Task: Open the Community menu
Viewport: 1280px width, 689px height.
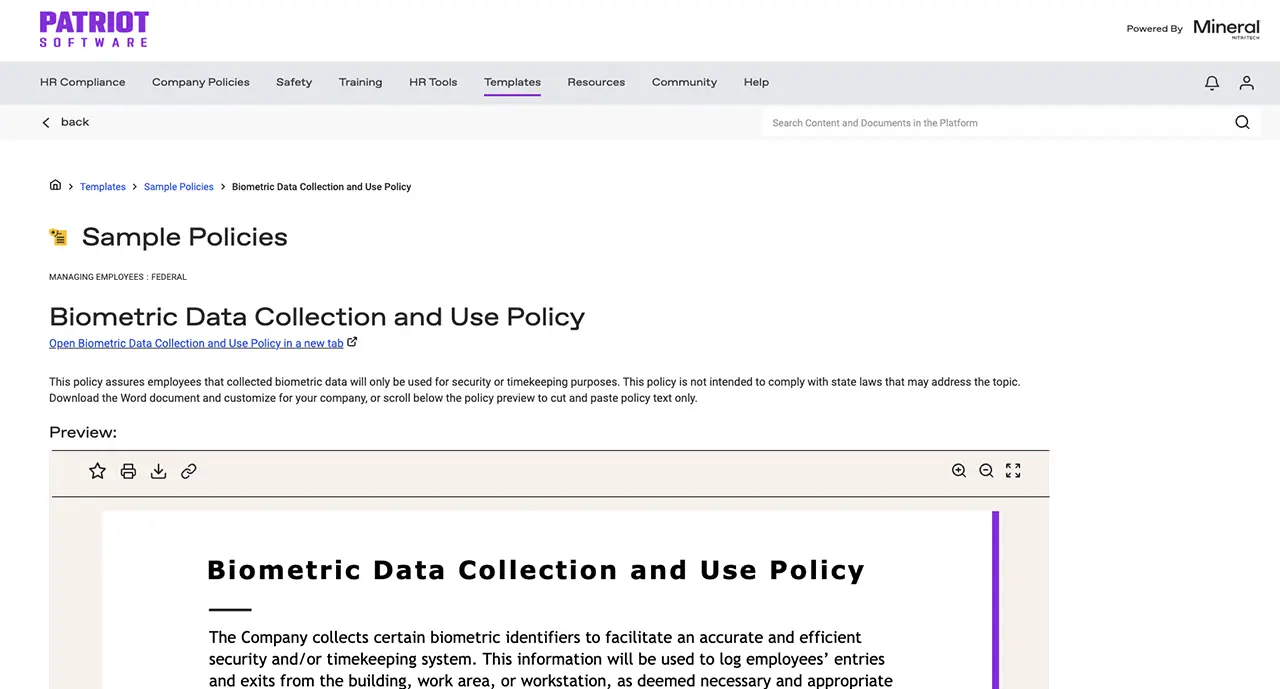Action: pos(684,82)
